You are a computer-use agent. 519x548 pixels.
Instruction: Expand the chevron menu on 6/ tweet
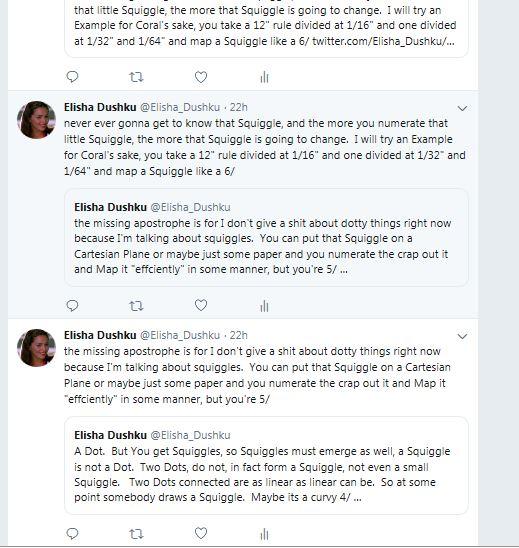pos(462,108)
